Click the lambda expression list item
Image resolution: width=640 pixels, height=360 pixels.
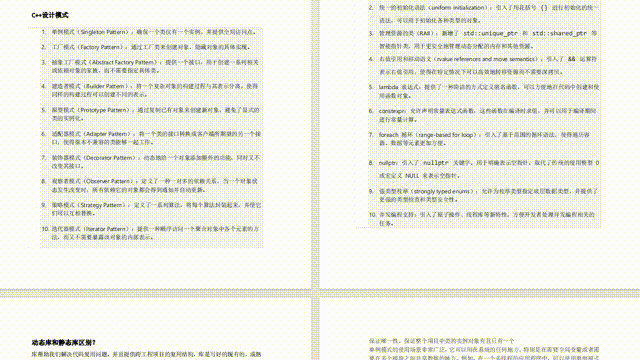(x=484, y=91)
